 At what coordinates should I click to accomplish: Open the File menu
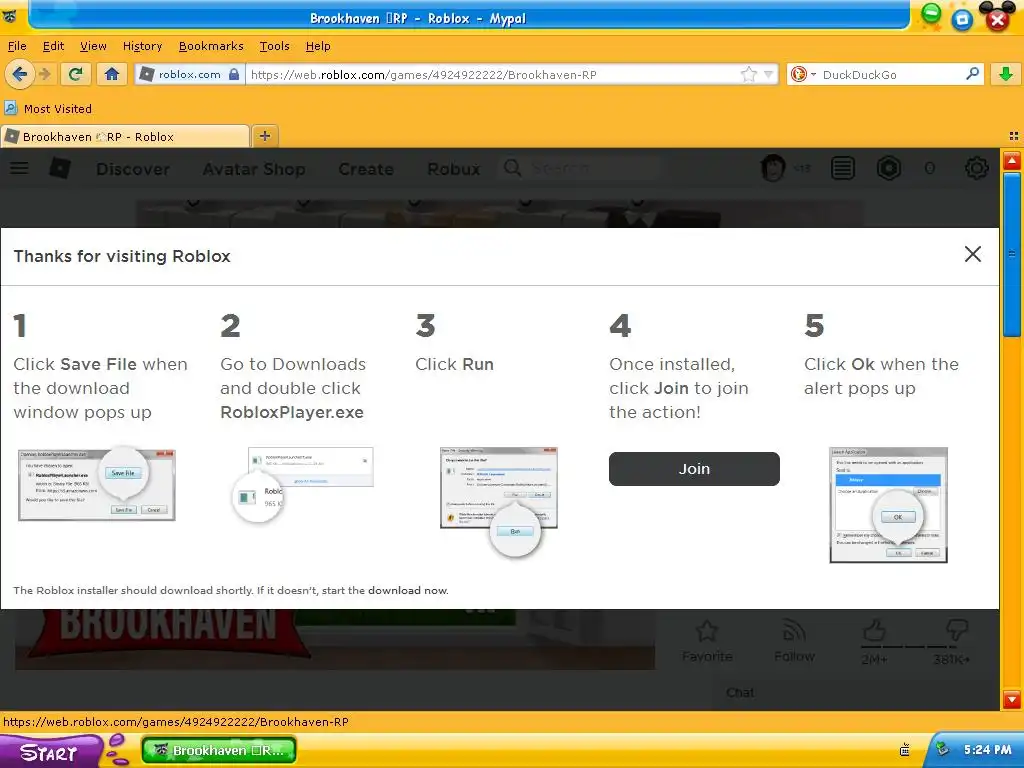point(17,46)
